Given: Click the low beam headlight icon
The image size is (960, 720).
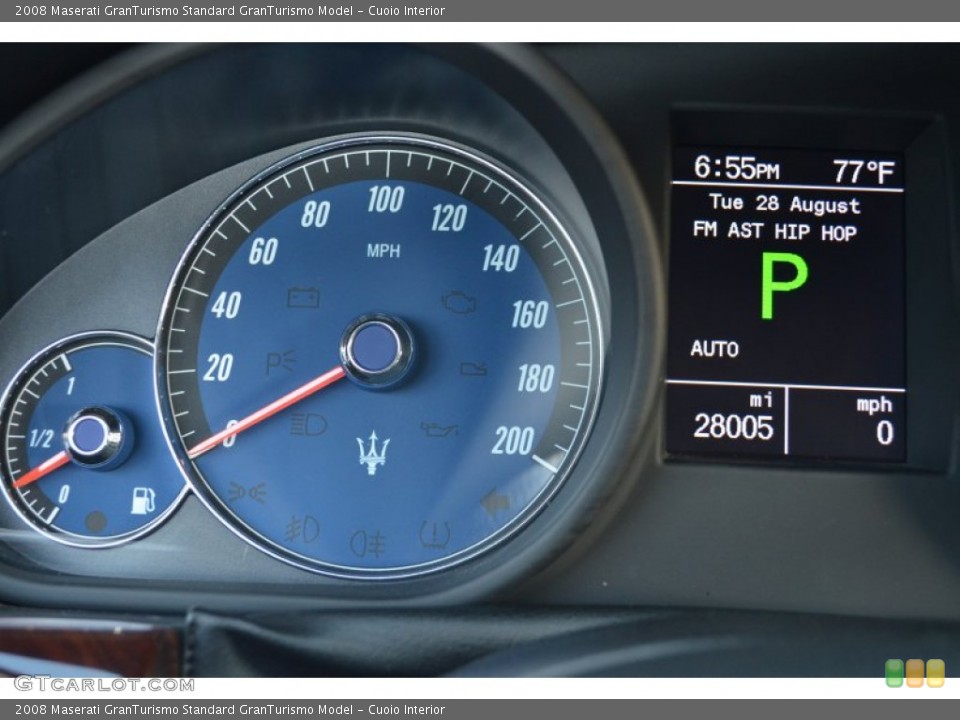Looking at the screenshot, I should point(309,424).
